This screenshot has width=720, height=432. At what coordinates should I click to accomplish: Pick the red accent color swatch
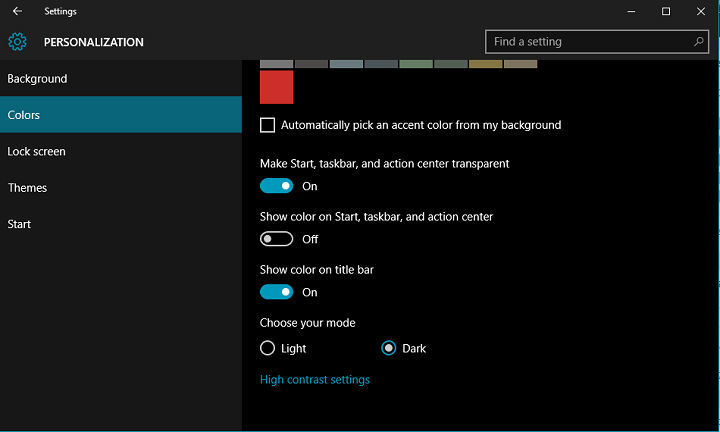276,87
